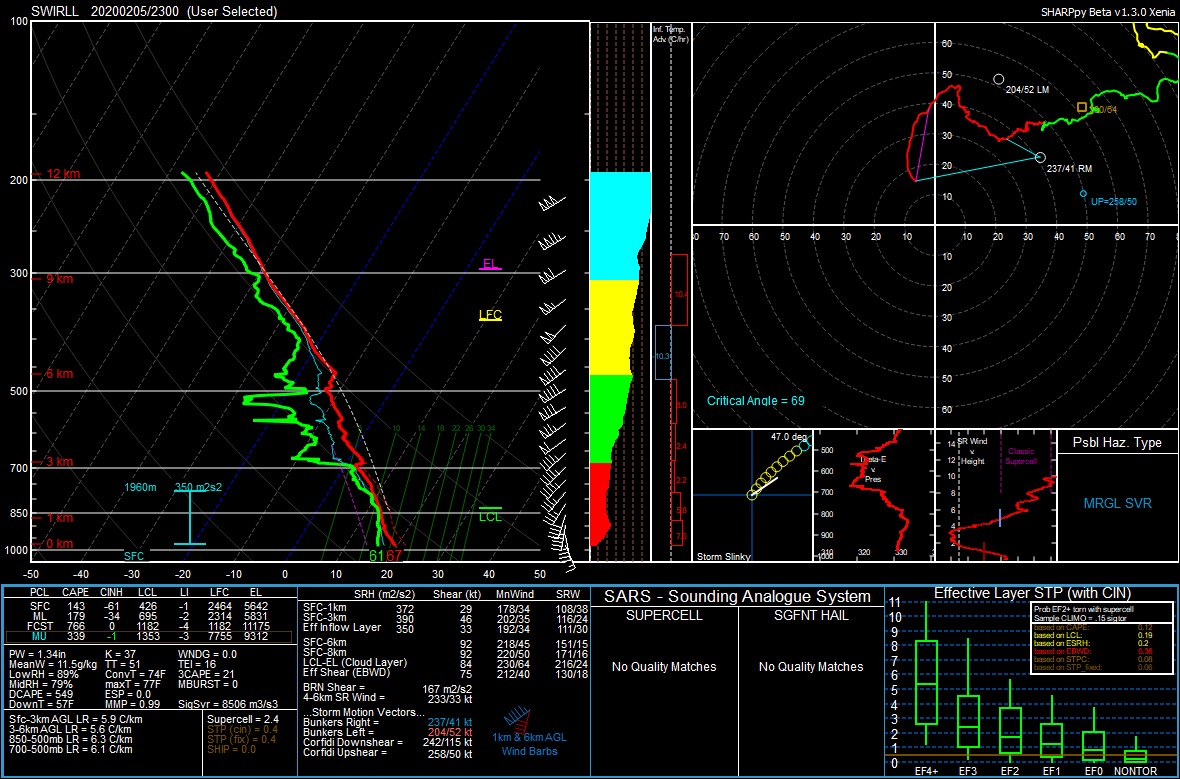Click the 850 pressure level label

17,513
